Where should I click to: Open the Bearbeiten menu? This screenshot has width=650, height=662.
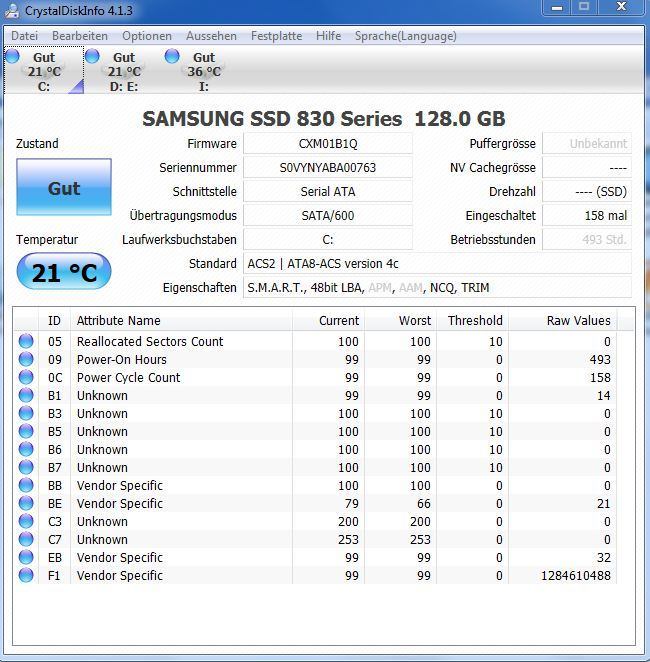[x=80, y=36]
